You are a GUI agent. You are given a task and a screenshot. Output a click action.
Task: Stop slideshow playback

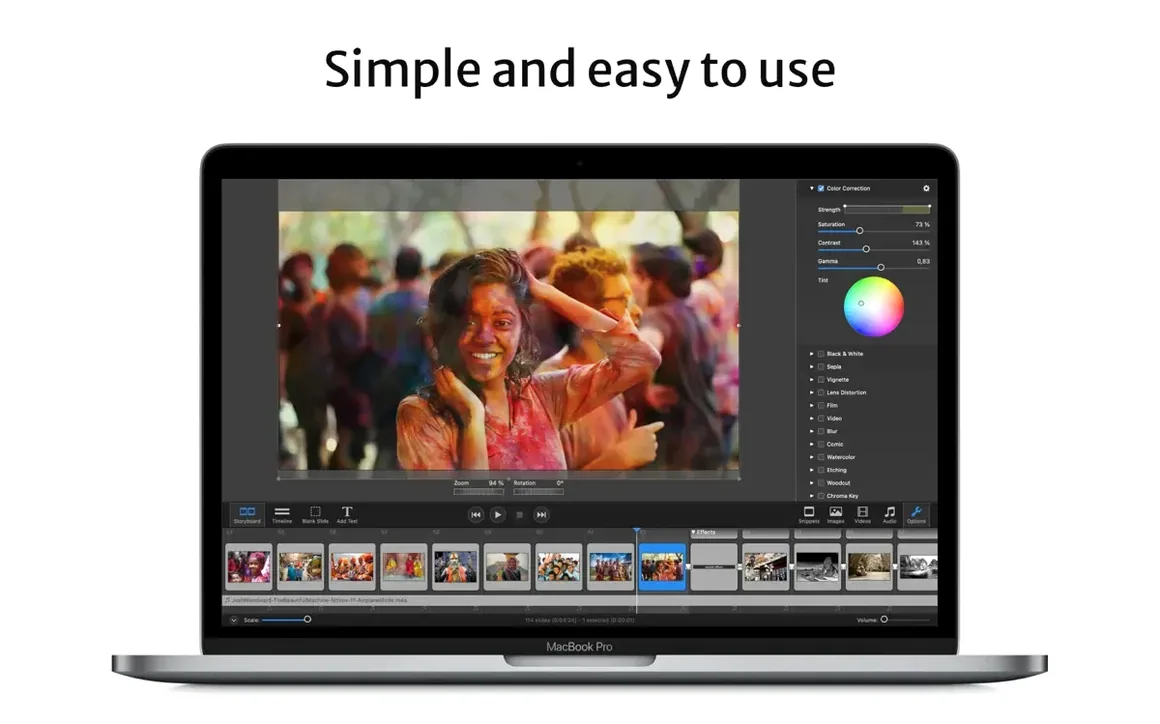click(519, 515)
